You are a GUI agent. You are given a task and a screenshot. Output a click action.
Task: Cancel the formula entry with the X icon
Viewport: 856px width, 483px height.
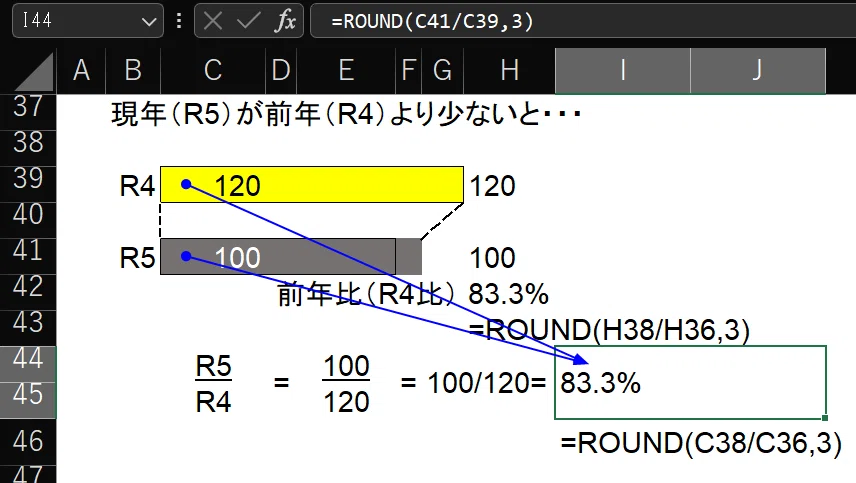pos(212,21)
